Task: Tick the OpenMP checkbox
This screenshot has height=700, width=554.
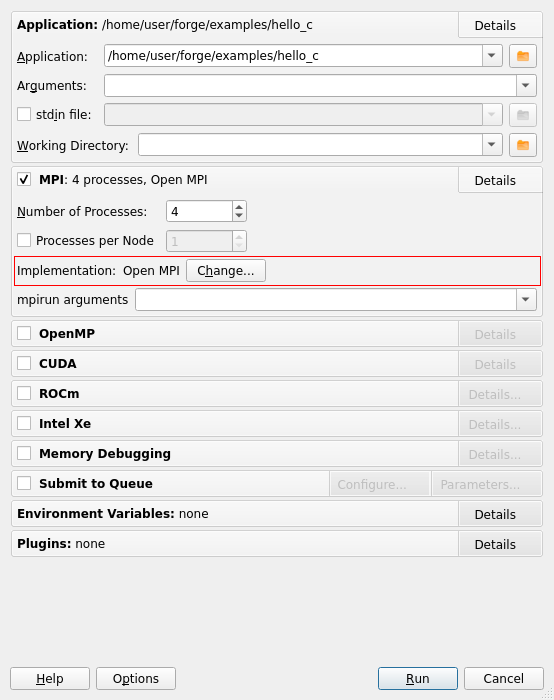Action: [x=24, y=333]
